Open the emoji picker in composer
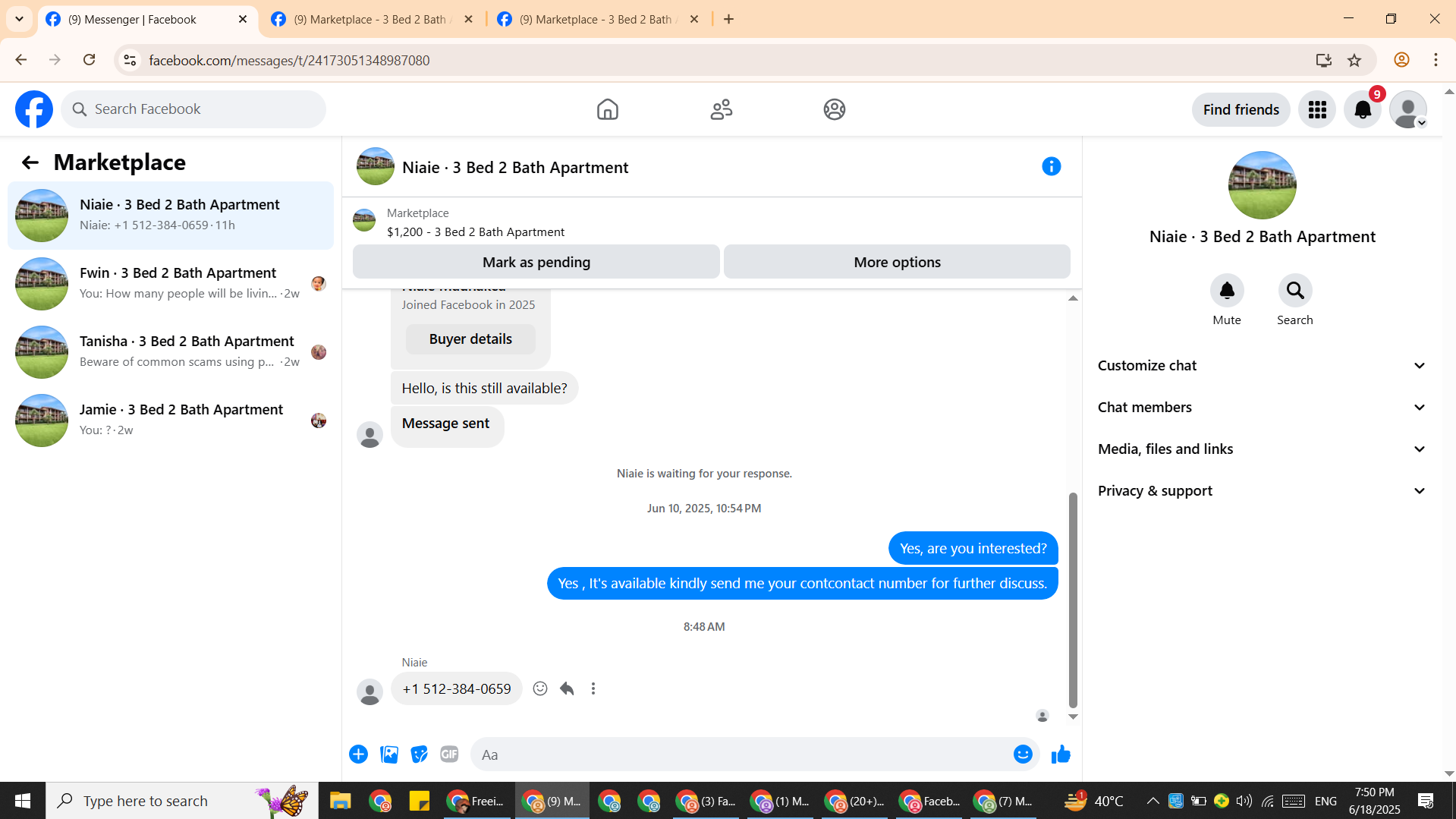Screen dimensions: 1456x819 1023,754
